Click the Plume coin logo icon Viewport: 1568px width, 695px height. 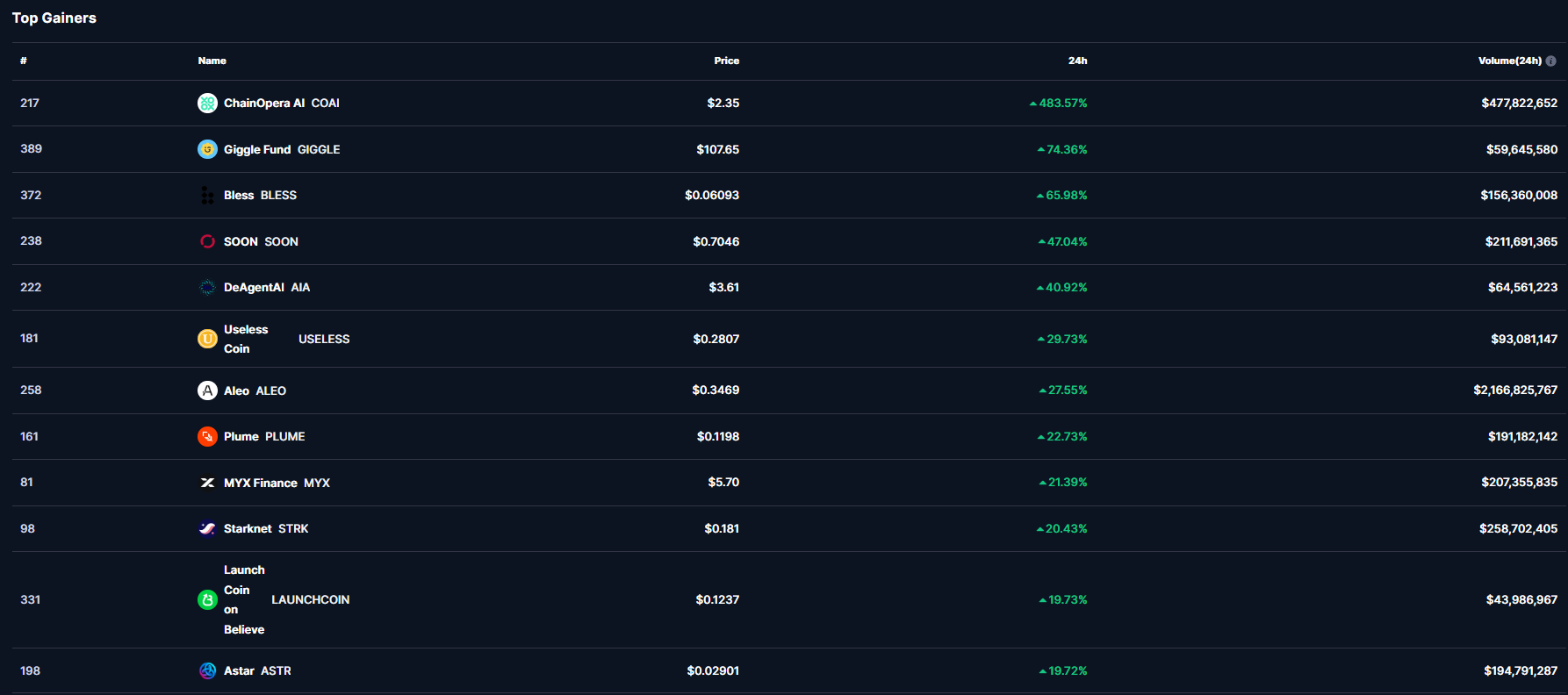(x=207, y=436)
